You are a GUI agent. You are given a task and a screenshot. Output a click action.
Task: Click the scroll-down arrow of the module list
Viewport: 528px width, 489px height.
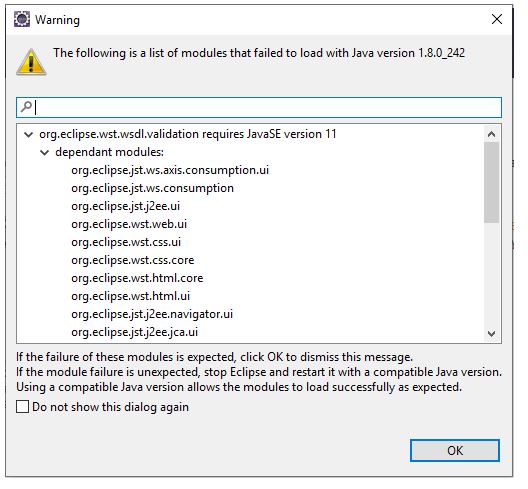pos(491,333)
